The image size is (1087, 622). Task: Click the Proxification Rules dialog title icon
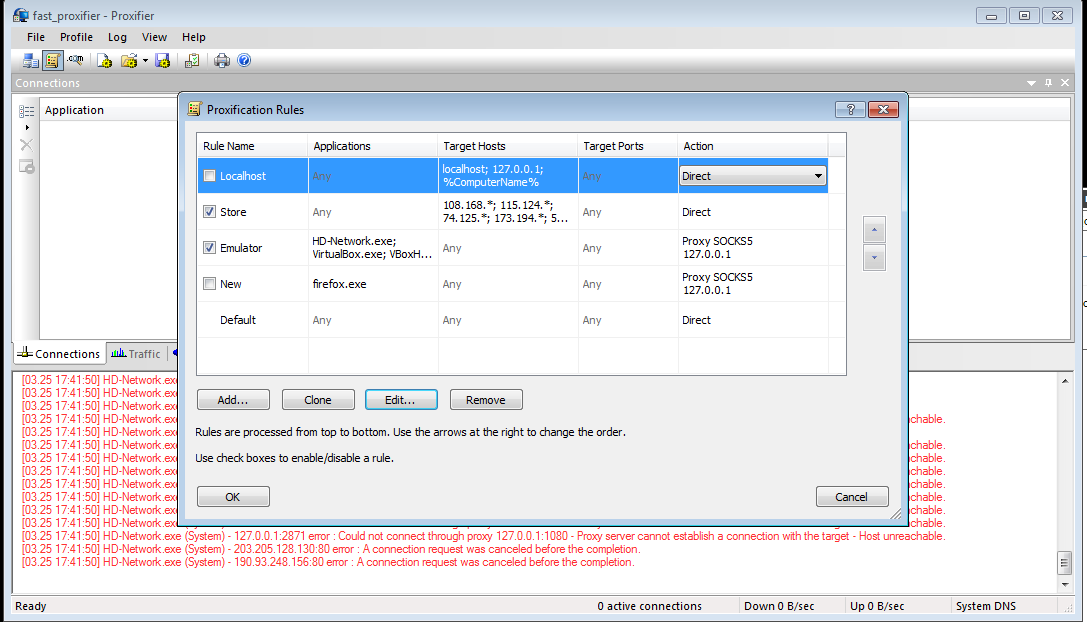[195, 109]
